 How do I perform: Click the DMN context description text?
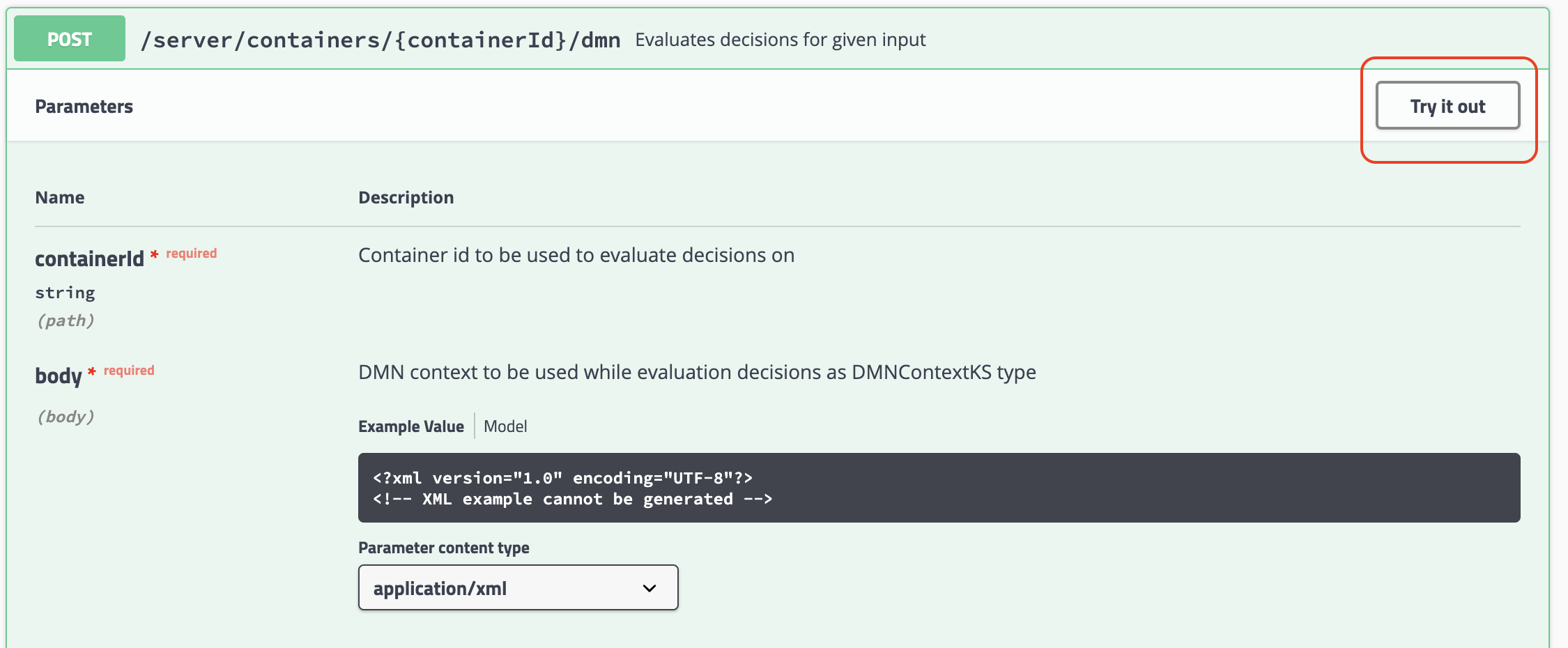click(697, 372)
